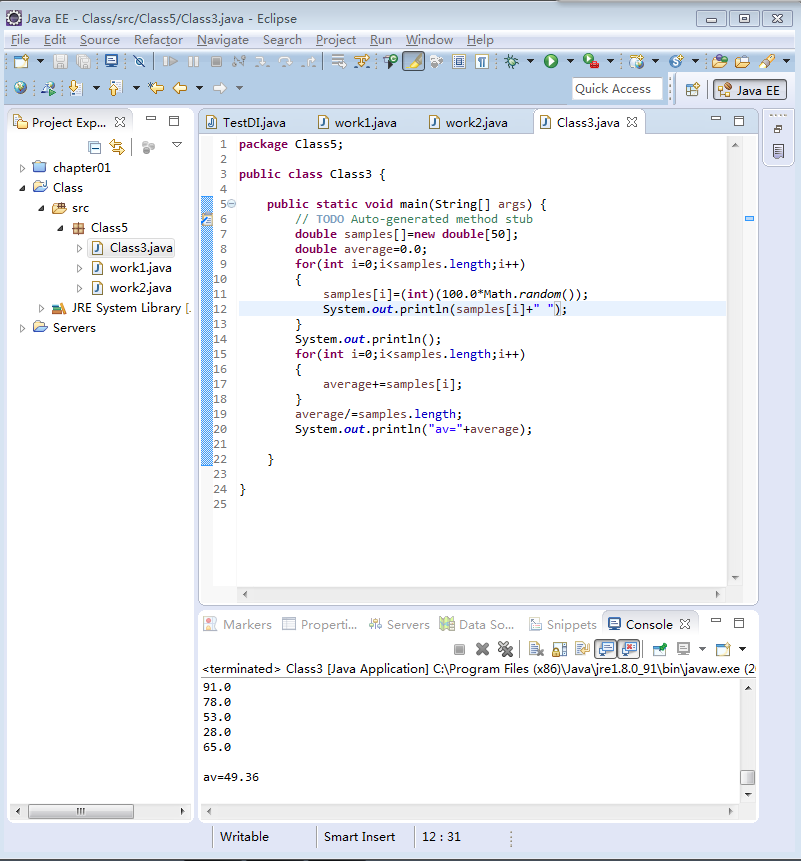Expand the JRE System Library node

coord(41,308)
